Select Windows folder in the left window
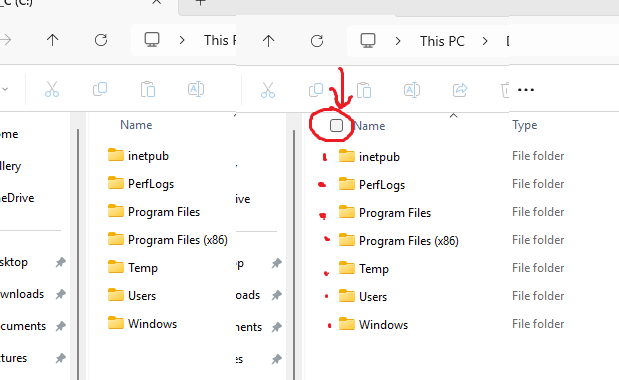Screen dimensions: 619x380 coord(142,324)
